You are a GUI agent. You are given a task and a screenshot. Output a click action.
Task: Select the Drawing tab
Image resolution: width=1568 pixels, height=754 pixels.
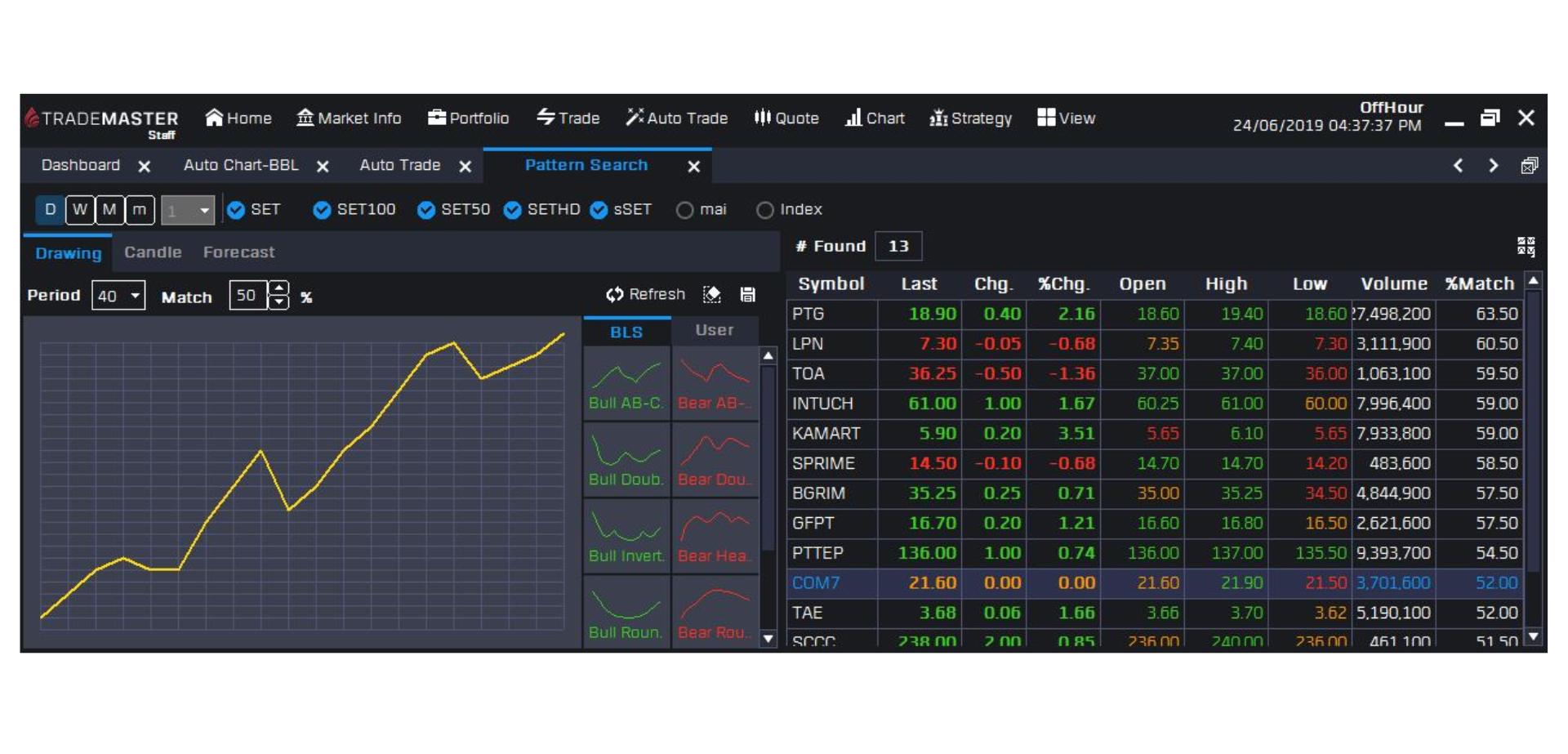tap(69, 253)
